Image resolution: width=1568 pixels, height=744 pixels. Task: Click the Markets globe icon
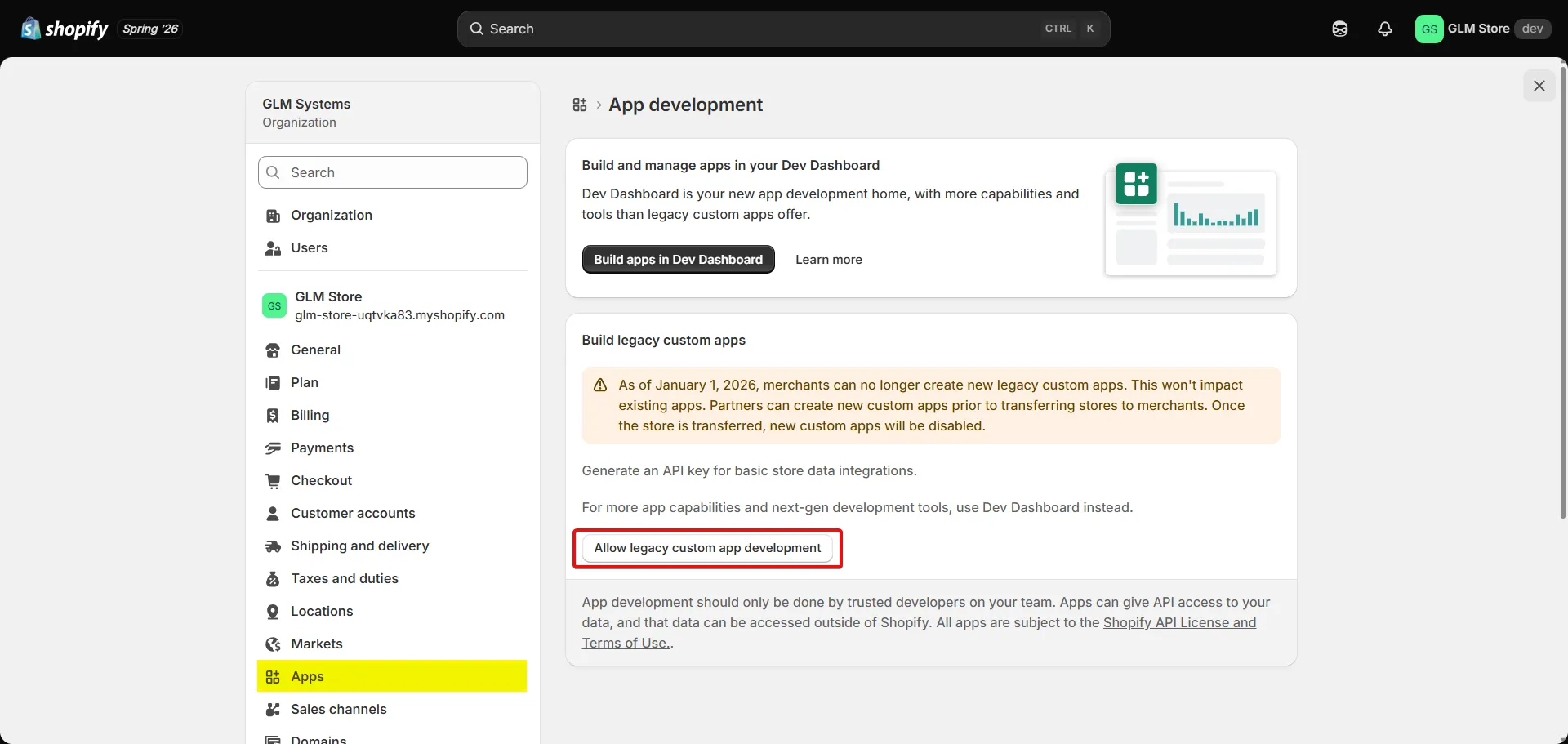pos(273,644)
